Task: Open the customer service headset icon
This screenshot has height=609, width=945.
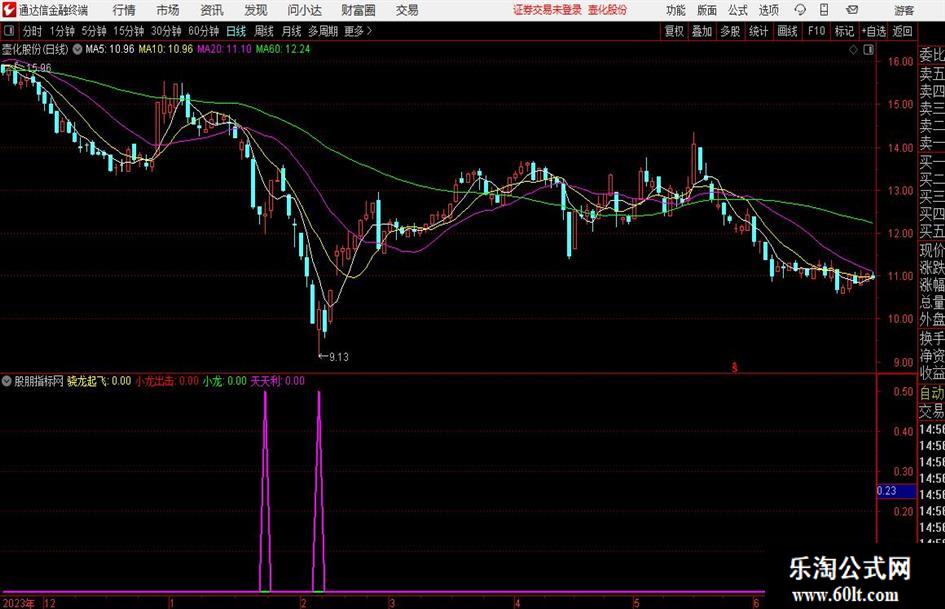Action: [x=800, y=10]
